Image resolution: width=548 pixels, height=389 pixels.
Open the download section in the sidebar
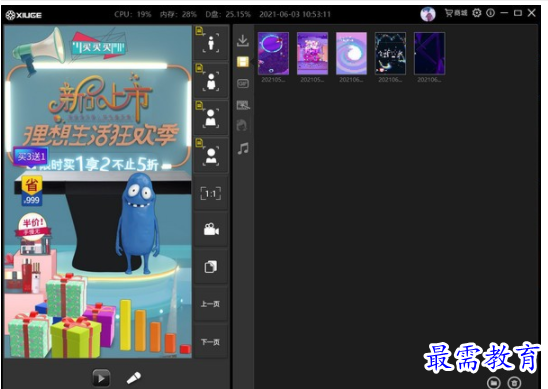click(x=243, y=40)
